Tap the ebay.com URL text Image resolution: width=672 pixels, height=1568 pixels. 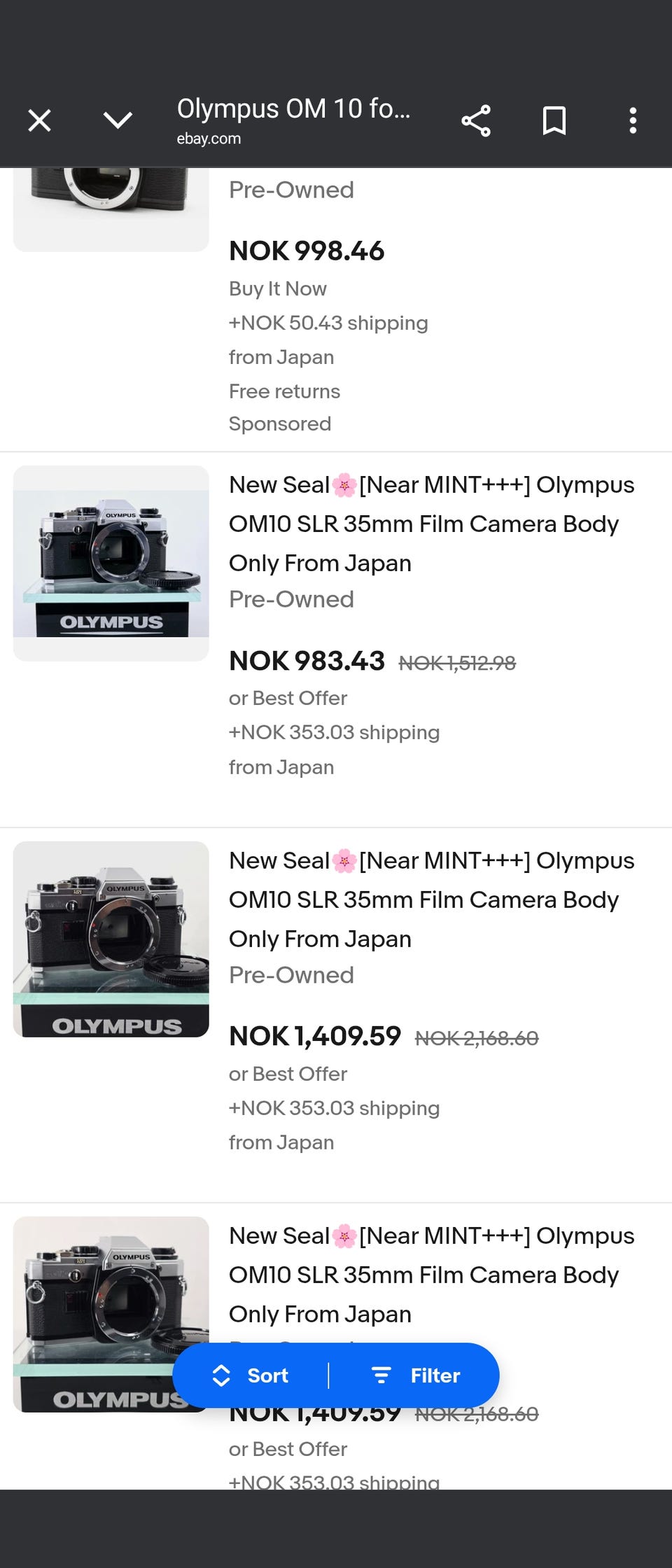click(209, 139)
